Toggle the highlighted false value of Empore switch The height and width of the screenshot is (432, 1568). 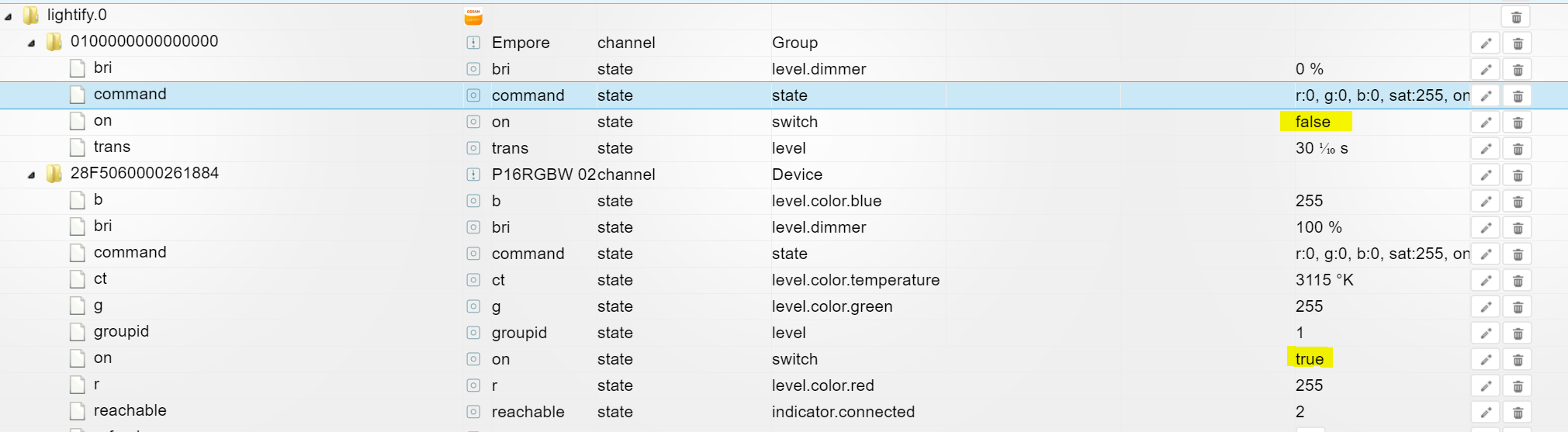[1313, 122]
